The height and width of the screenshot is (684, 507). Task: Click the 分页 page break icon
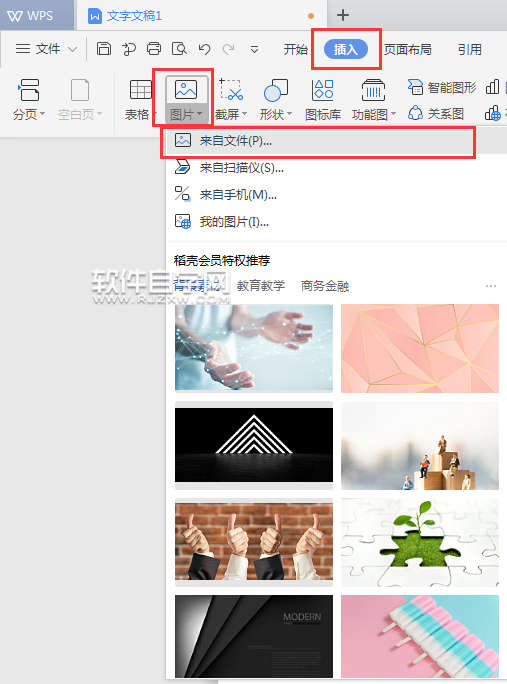pos(29,90)
